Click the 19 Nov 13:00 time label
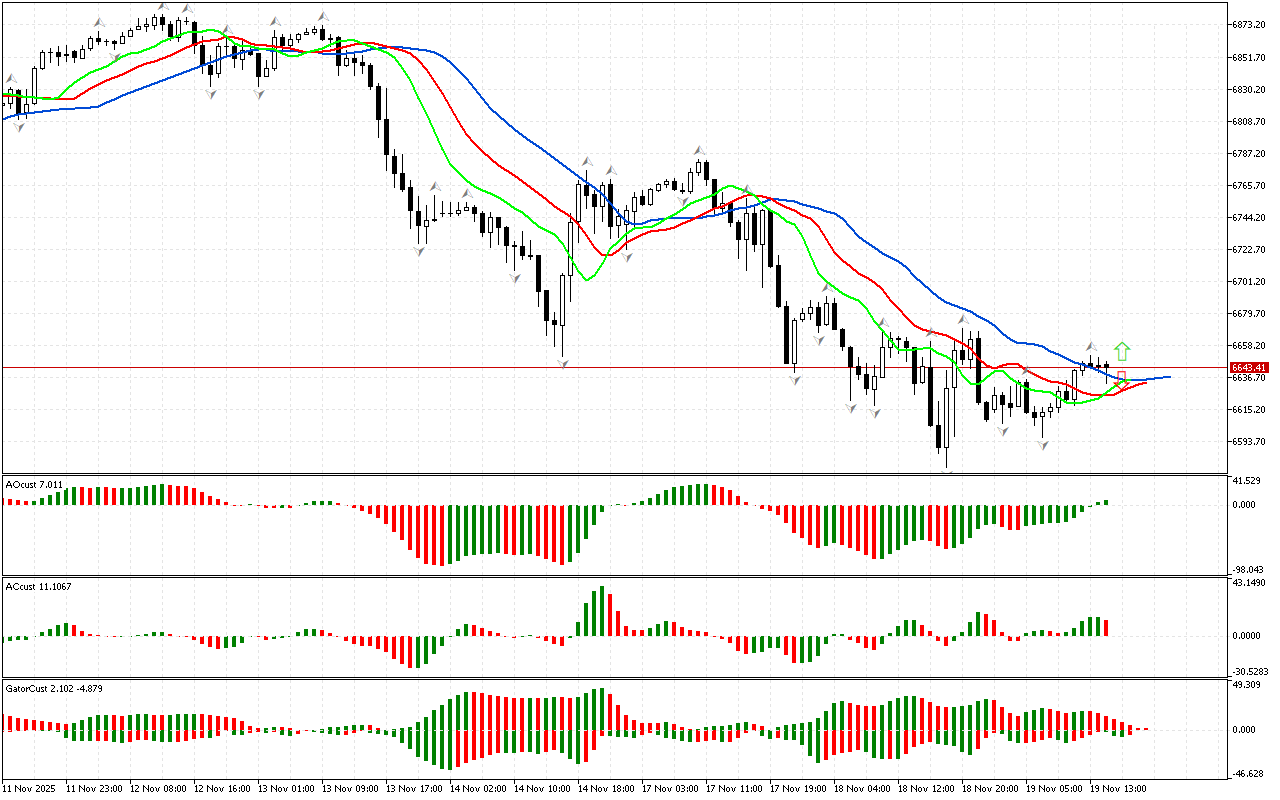Image resolution: width=1280 pixels, height=800 pixels. [x=1118, y=789]
